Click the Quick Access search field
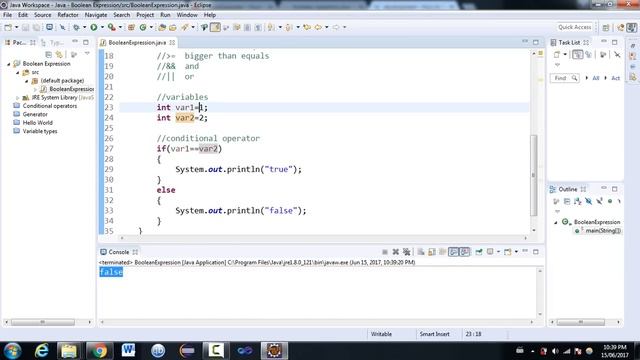Viewport: 640px width, 360px height. [575, 27]
